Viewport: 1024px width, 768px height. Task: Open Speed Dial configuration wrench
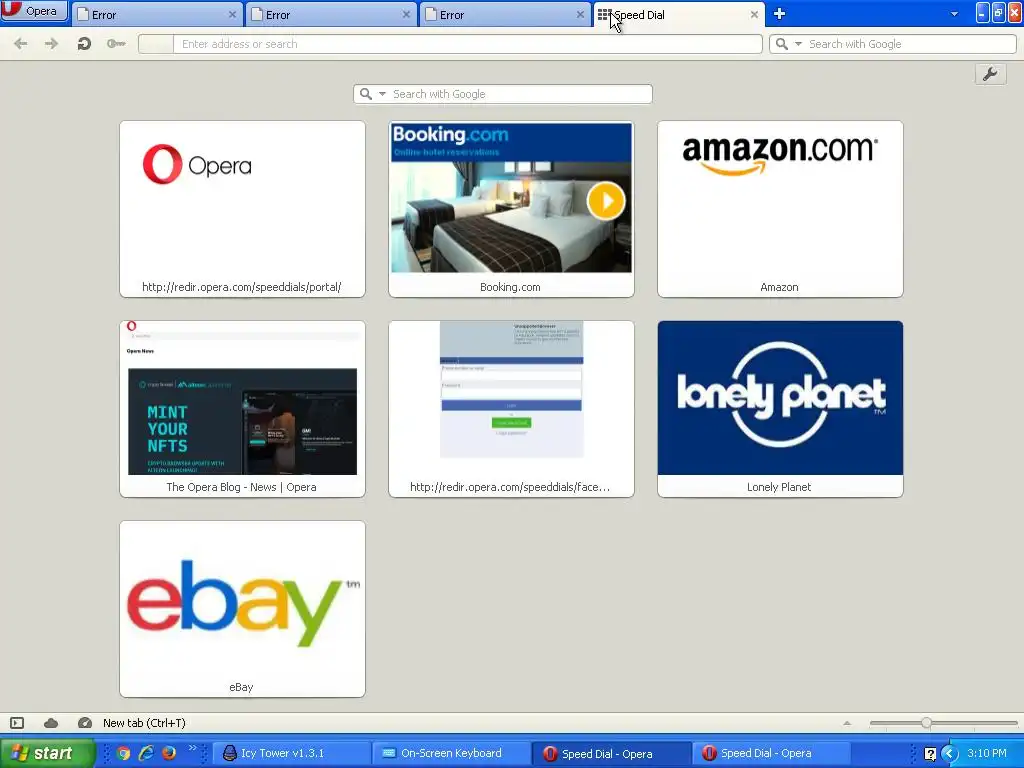point(991,74)
